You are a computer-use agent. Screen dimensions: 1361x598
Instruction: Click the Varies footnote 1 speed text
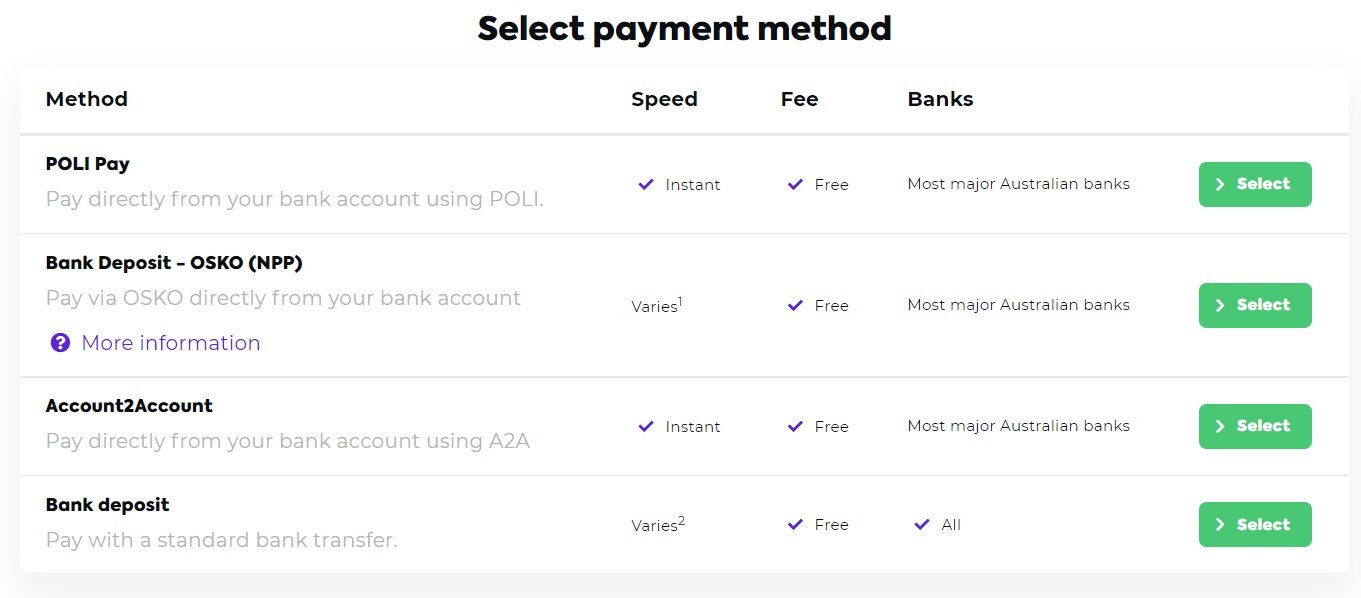[656, 306]
